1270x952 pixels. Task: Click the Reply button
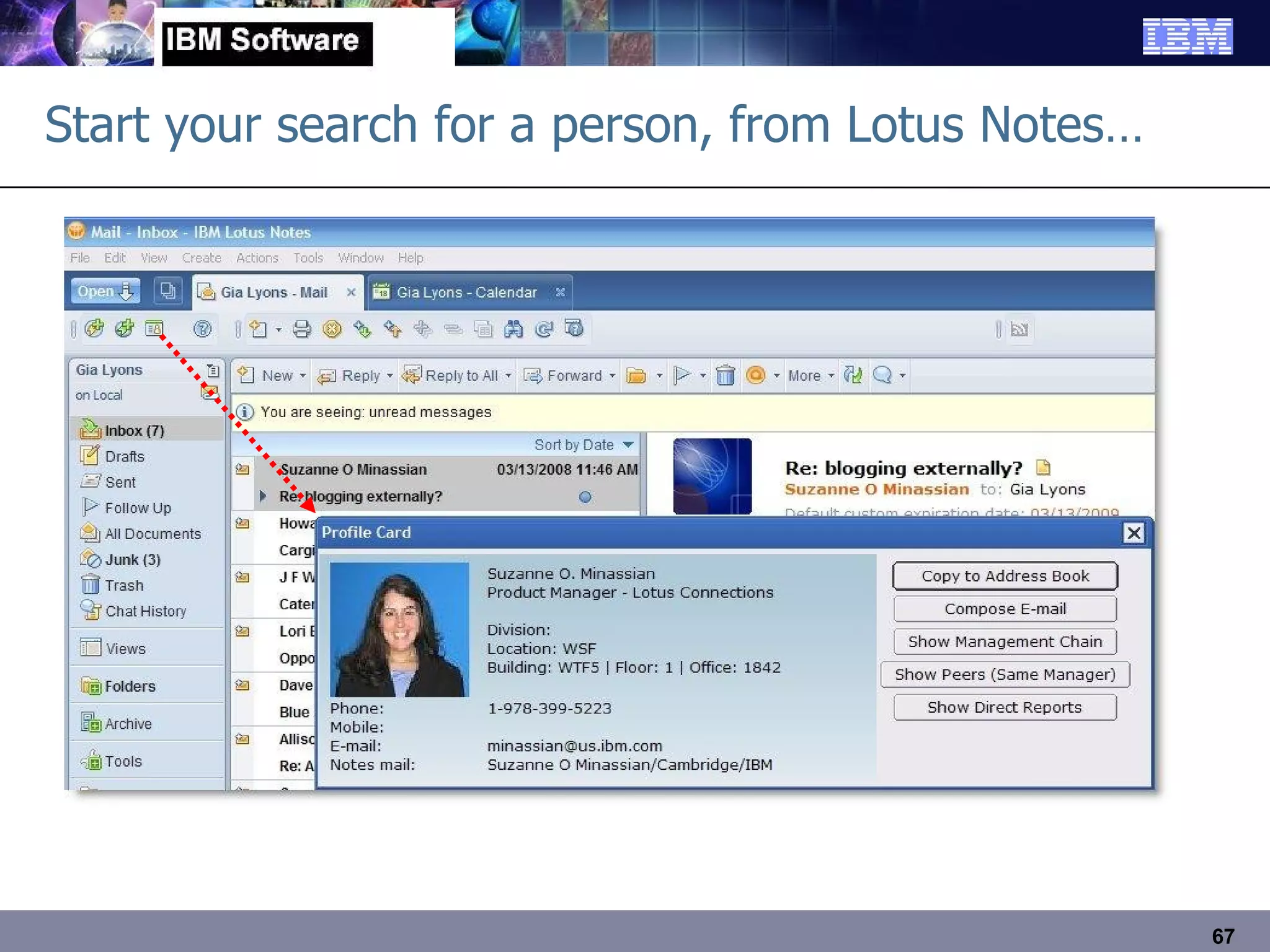coord(349,376)
